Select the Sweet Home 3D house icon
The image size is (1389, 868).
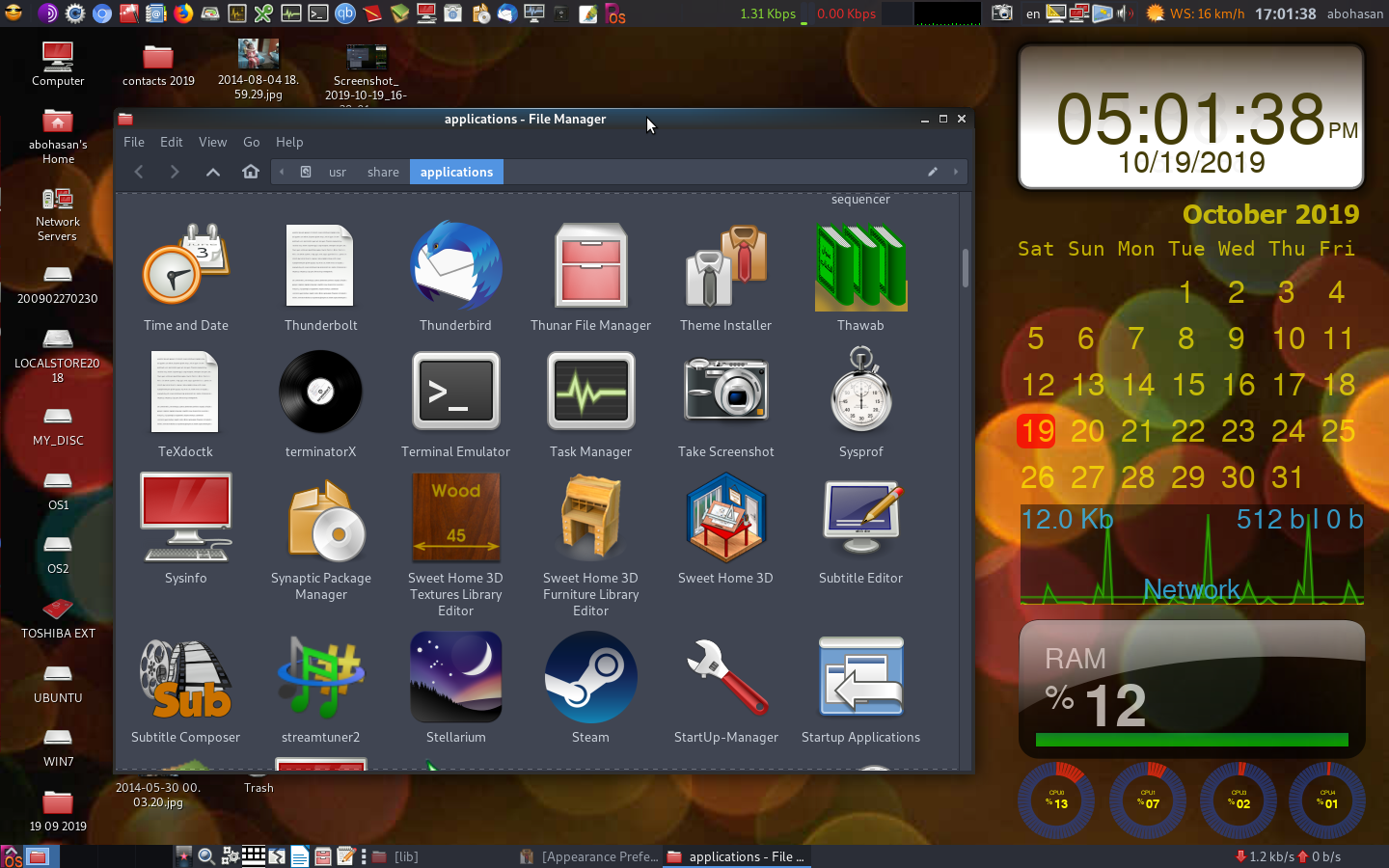coord(726,519)
